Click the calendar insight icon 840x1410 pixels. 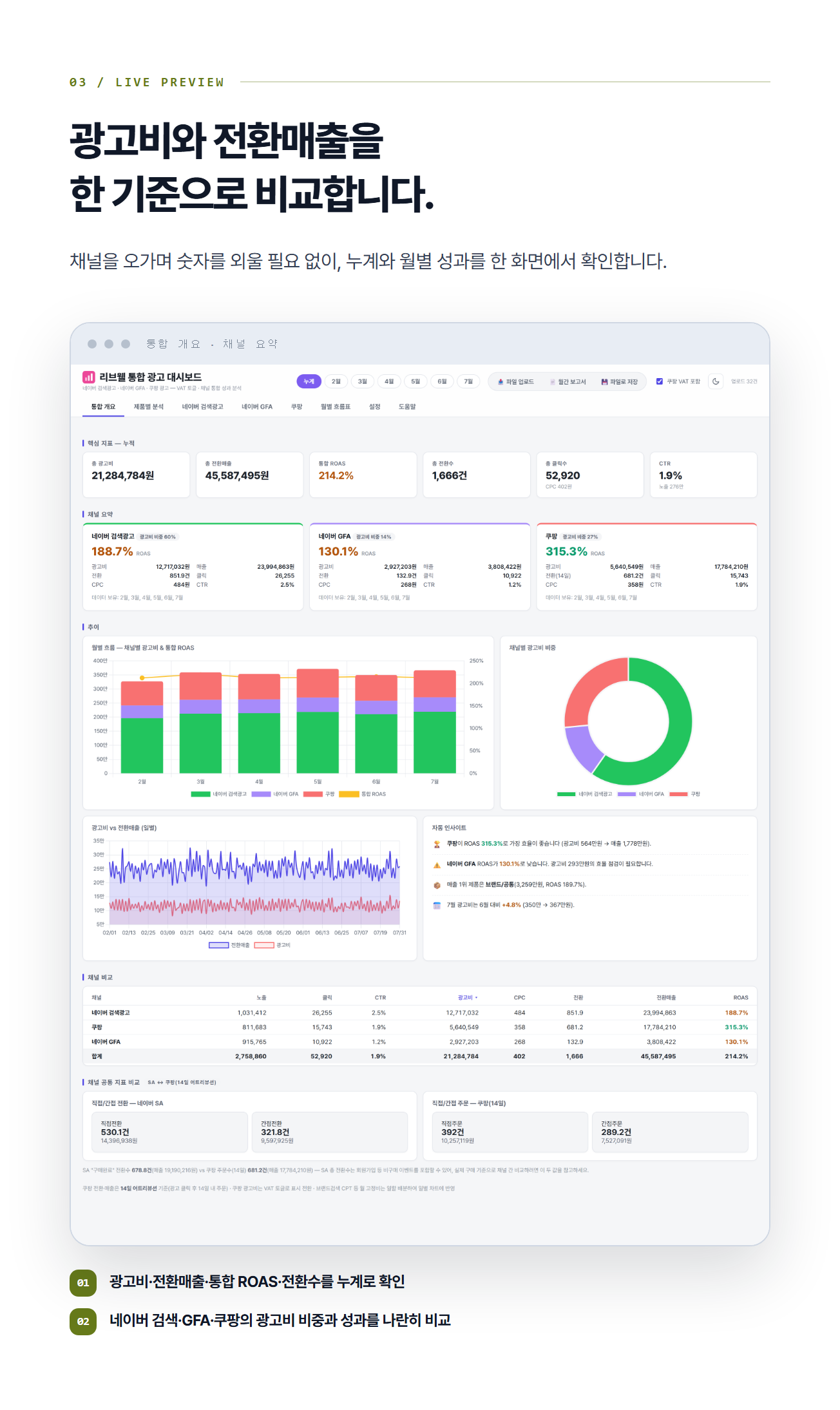[x=437, y=906]
